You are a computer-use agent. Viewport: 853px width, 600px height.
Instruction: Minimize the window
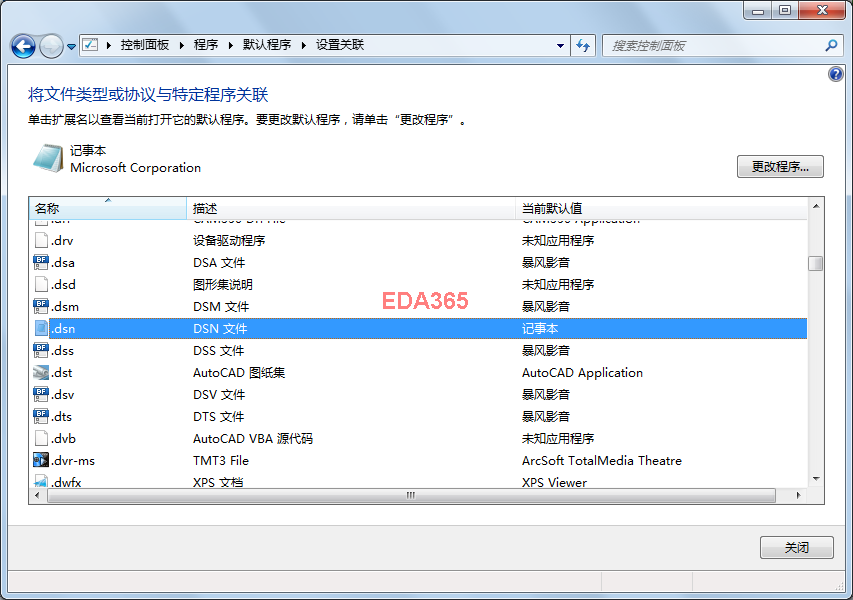(x=758, y=10)
